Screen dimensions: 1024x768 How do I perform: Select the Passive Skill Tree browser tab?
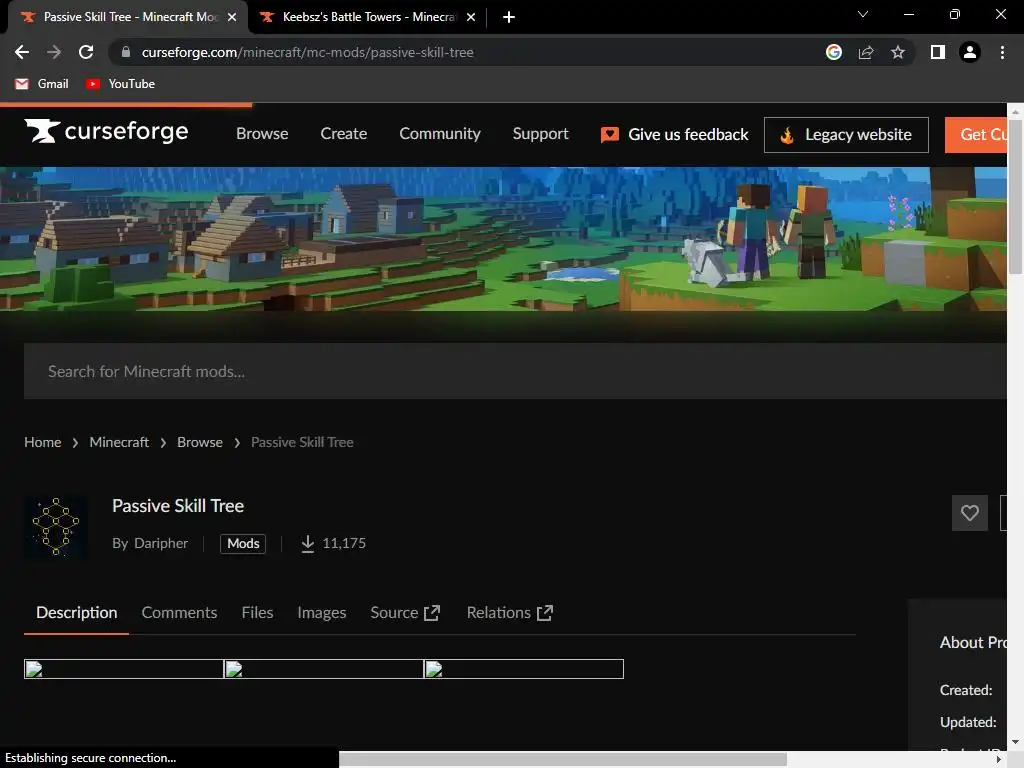128,17
